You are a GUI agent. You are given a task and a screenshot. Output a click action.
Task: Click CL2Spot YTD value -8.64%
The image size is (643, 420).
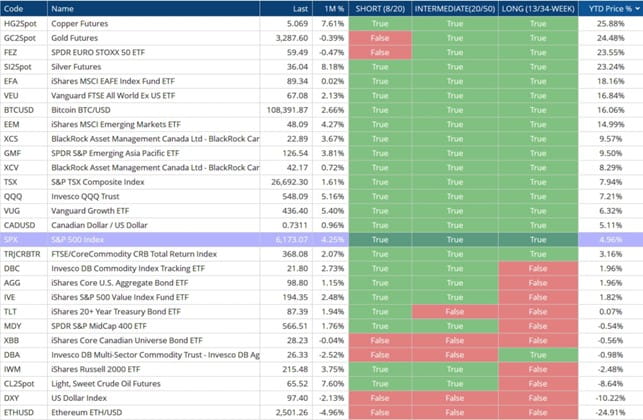pyautogui.click(x=611, y=383)
